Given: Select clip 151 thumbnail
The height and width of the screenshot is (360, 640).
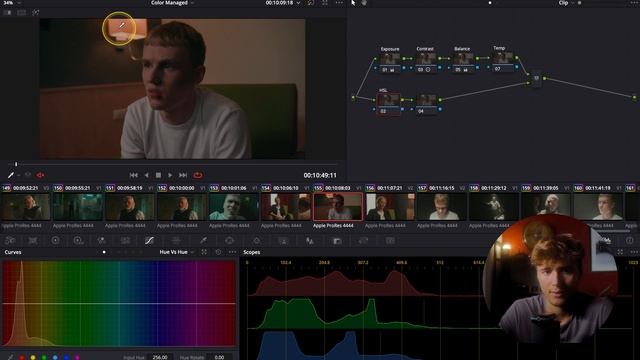Looking at the screenshot, I should click(x=130, y=207).
